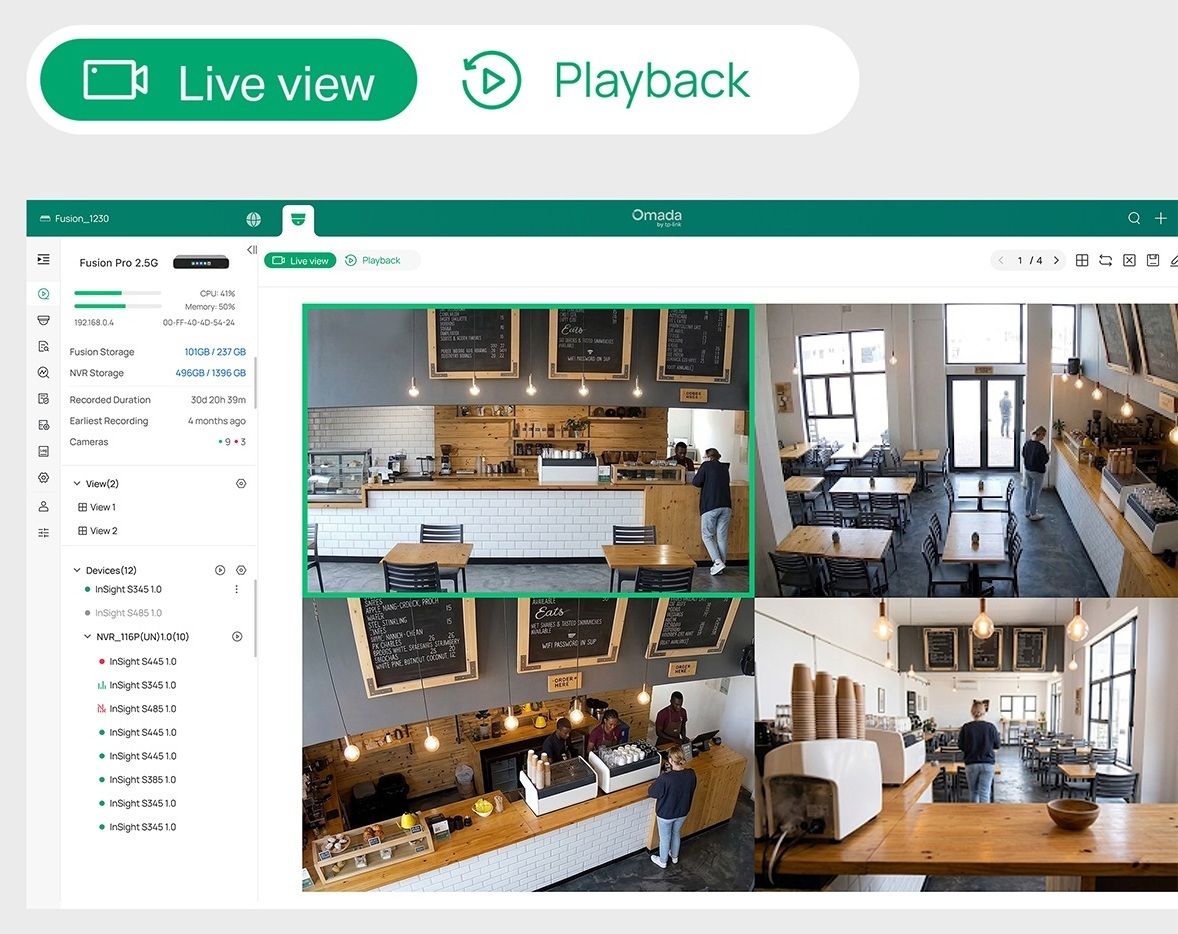The width and height of the screenshot is (1178, 934).
Task: Open View section settings icon
Action: [x=241, y=484]
